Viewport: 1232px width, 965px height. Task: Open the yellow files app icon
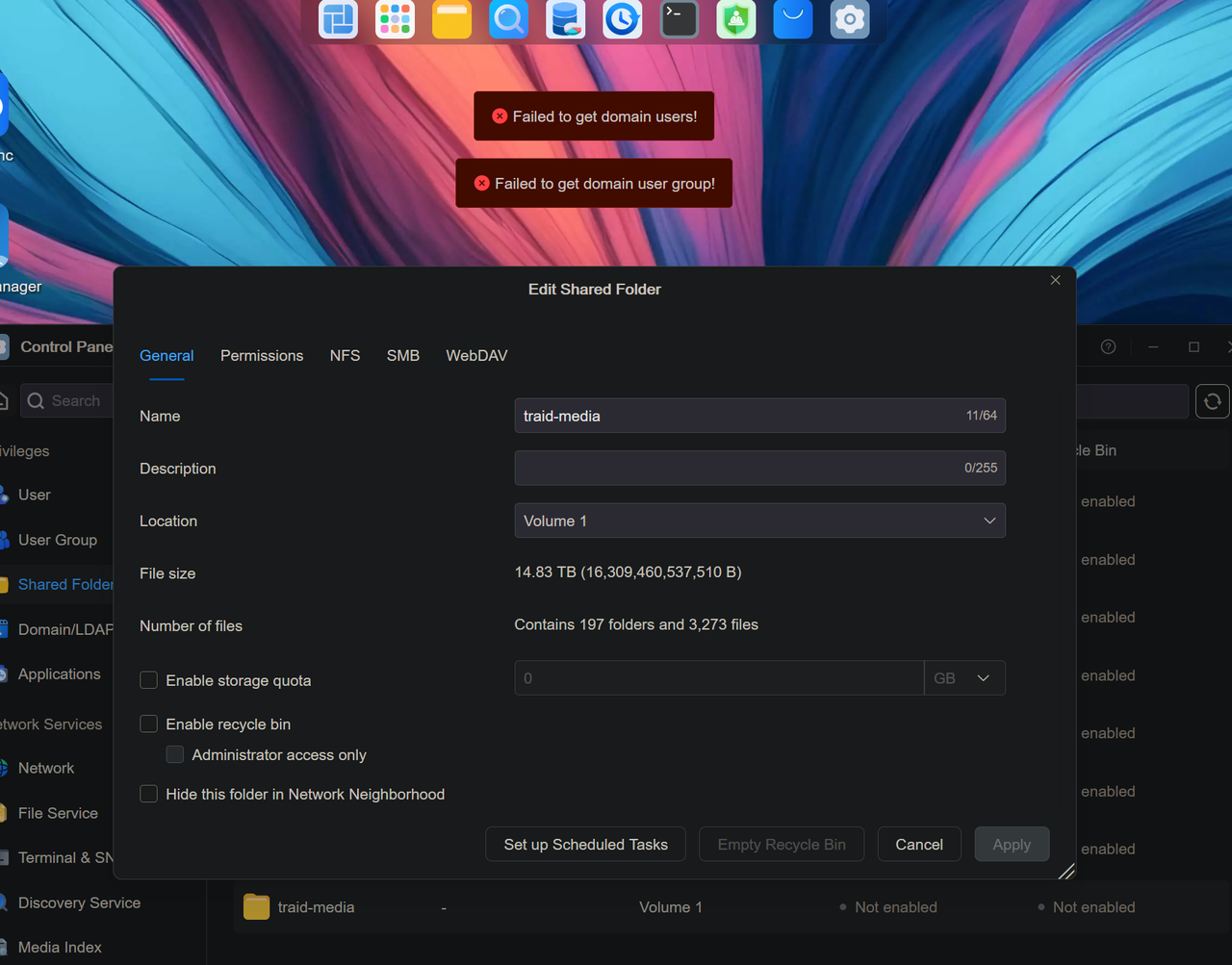(x=451, y=19)
